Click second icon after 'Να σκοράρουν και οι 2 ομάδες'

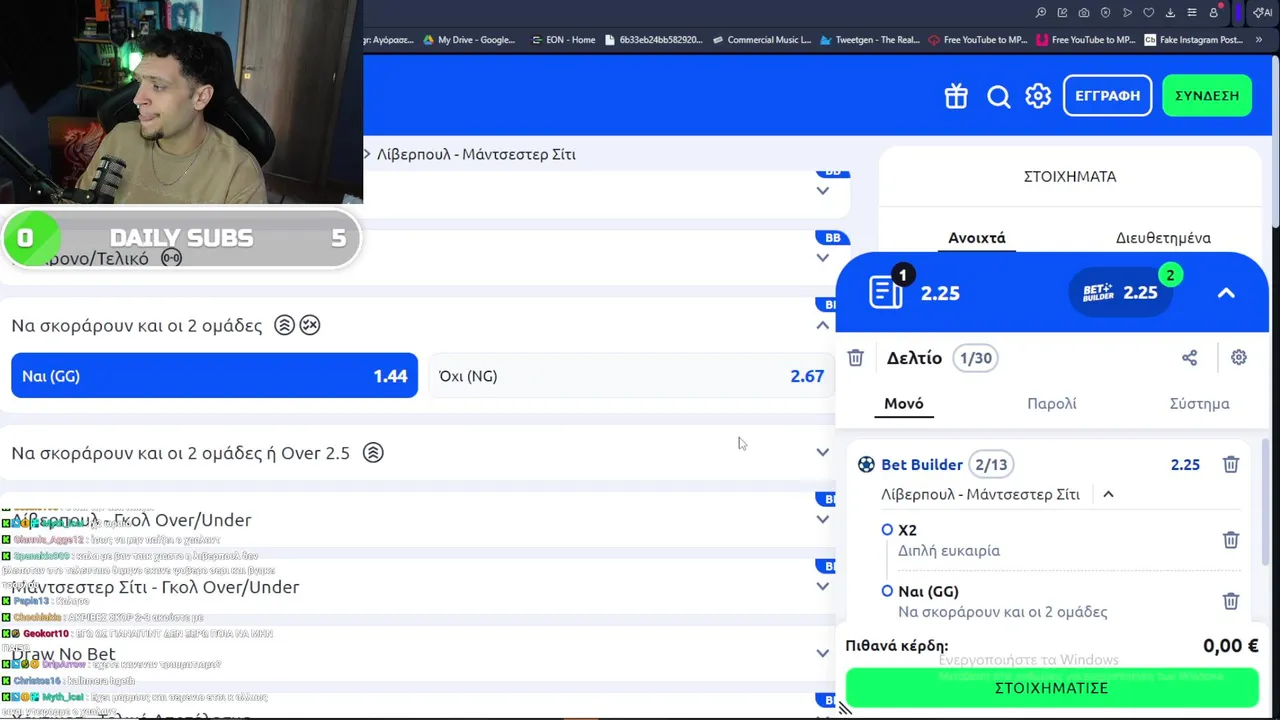pos(310,325)
